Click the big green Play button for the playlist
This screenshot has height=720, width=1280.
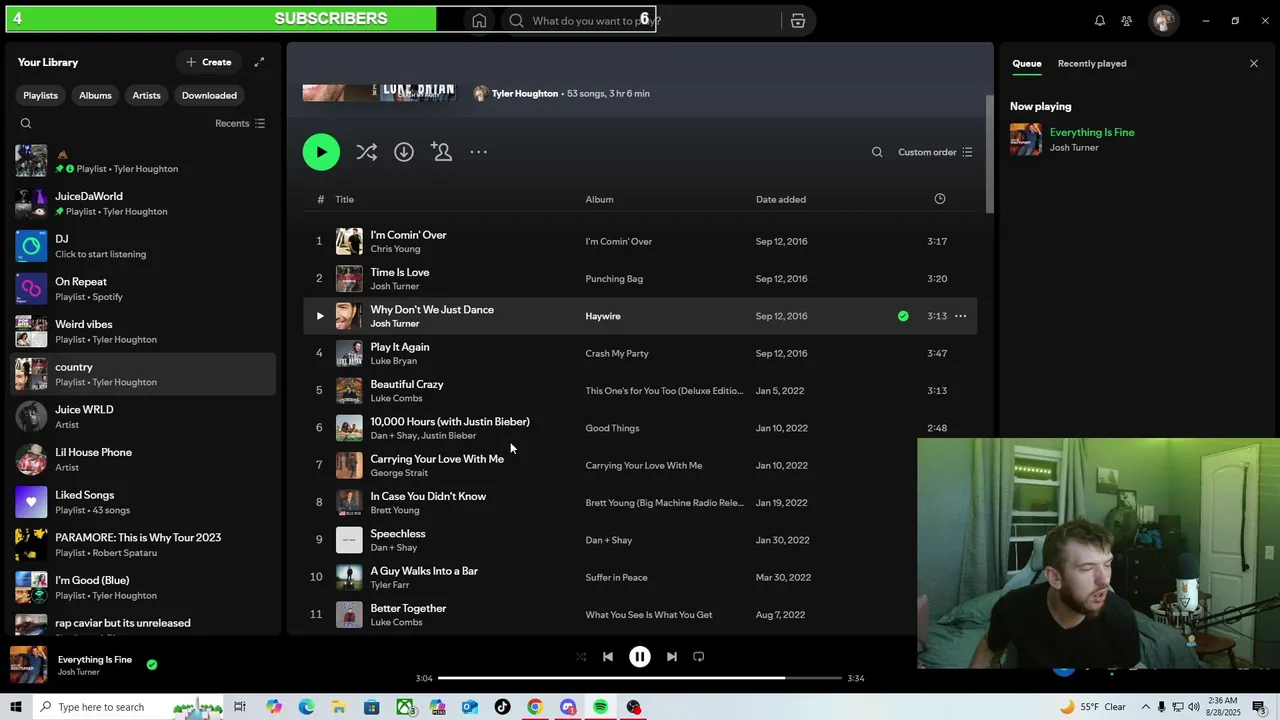(321, 152)
